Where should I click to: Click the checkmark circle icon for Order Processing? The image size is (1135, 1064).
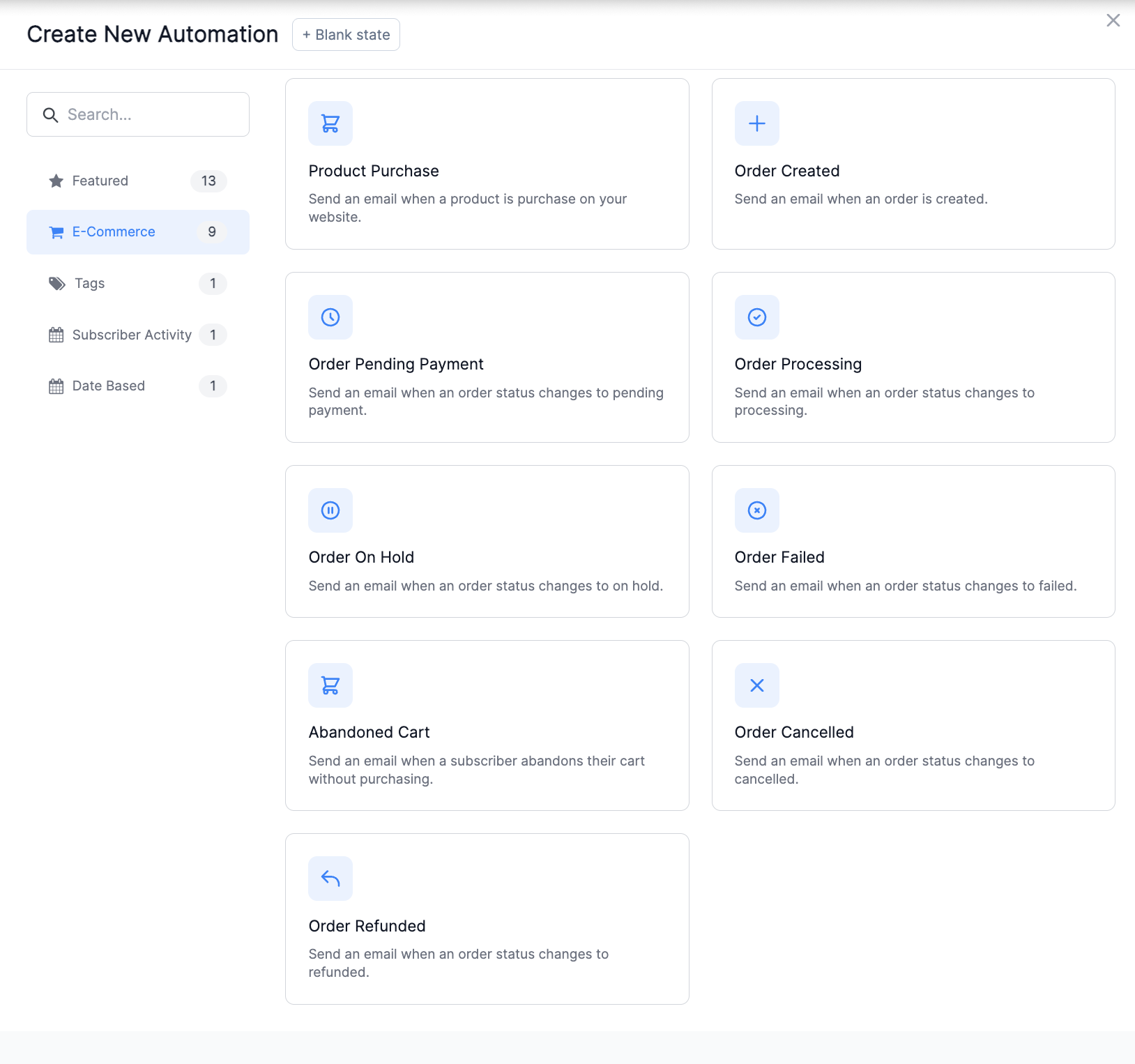click(756, 317)
